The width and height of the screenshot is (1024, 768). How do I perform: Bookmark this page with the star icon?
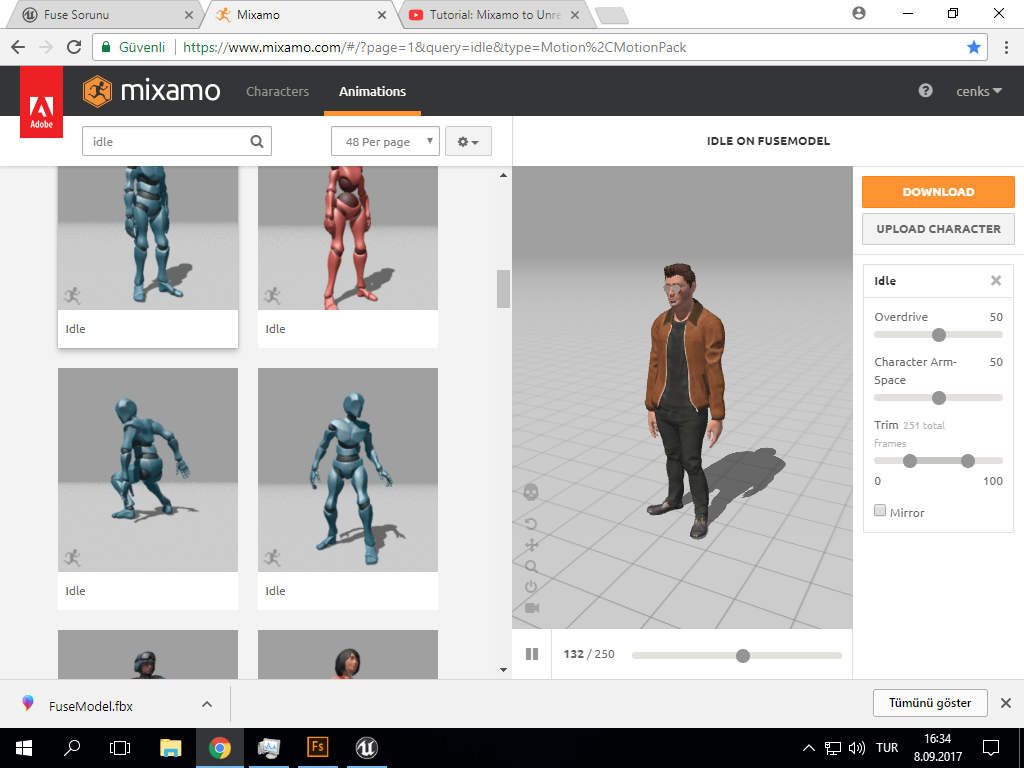[x=974, y=47]
